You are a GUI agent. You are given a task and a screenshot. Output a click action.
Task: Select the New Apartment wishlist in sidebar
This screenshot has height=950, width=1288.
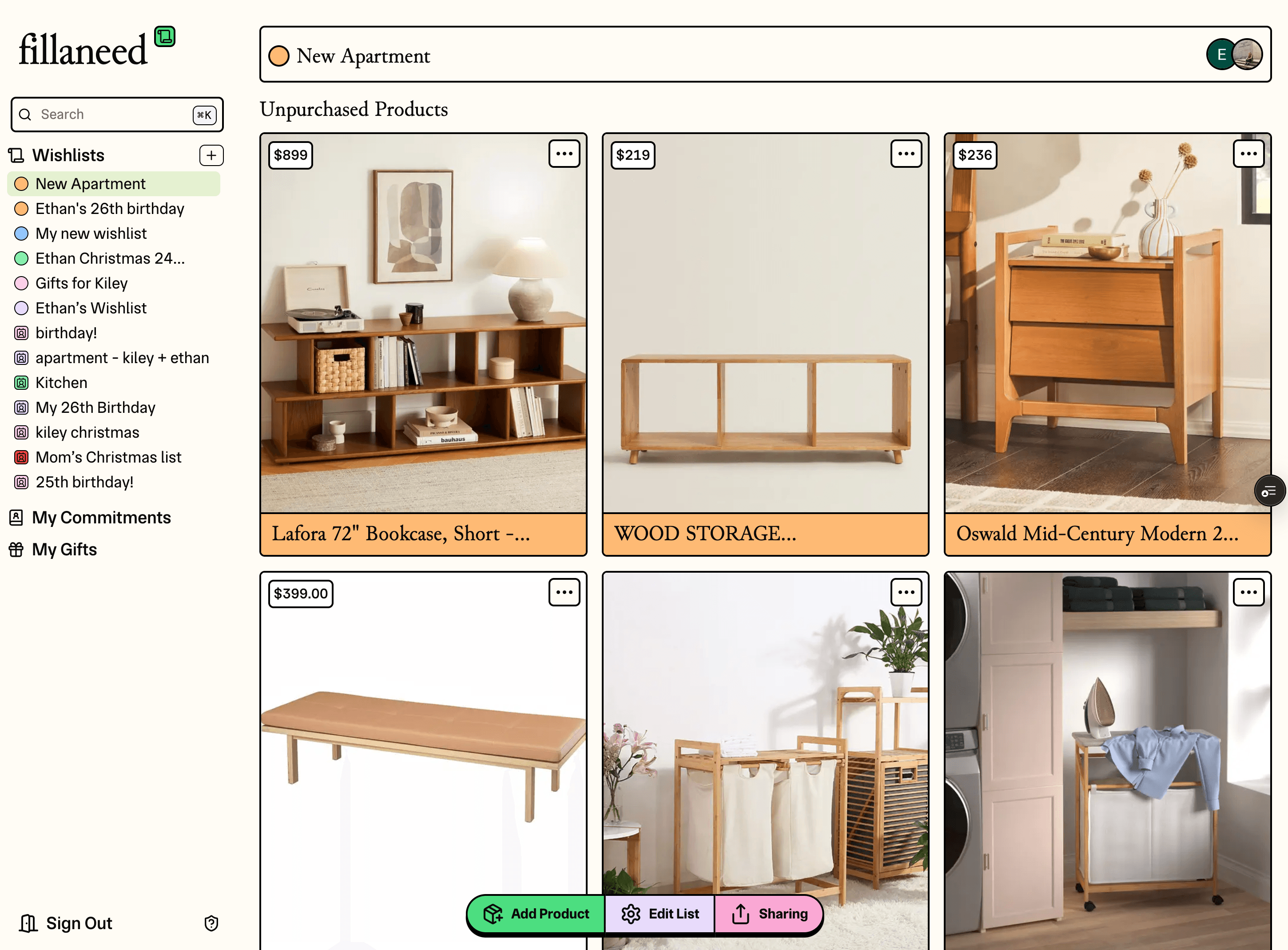(114, 184)
